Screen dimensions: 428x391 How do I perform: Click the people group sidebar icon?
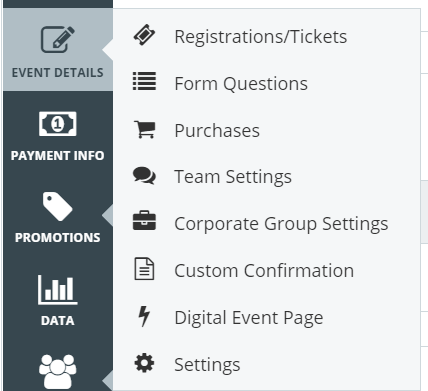coord(58,372)
